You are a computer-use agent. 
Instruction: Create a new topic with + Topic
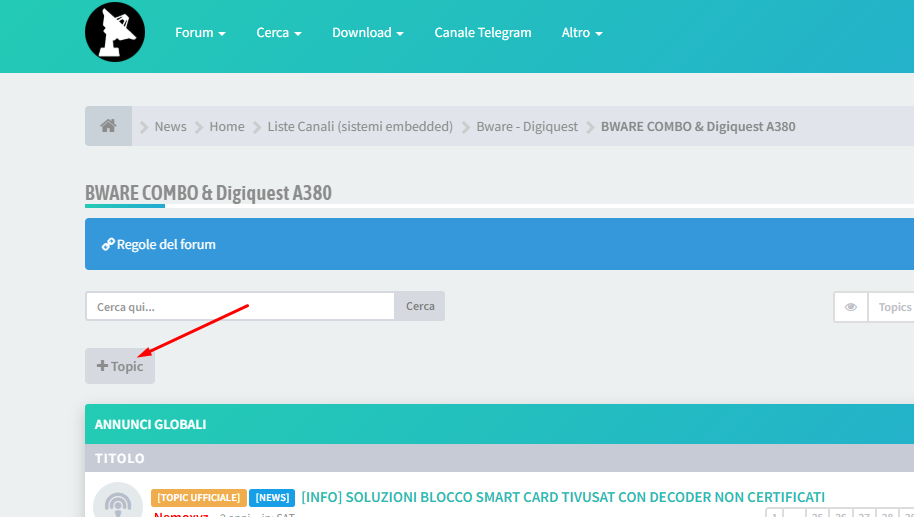pyautogui.click(x=120, y=366)
